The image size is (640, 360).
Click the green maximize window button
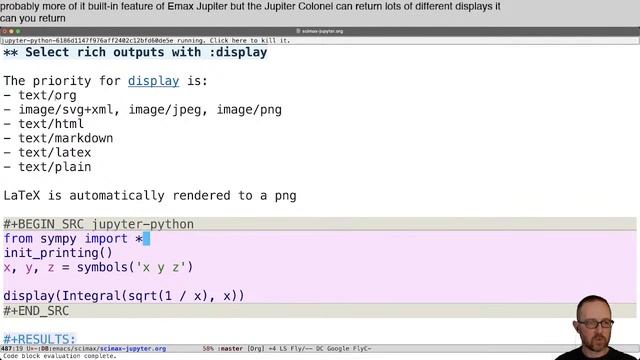(x=18, y=31)
